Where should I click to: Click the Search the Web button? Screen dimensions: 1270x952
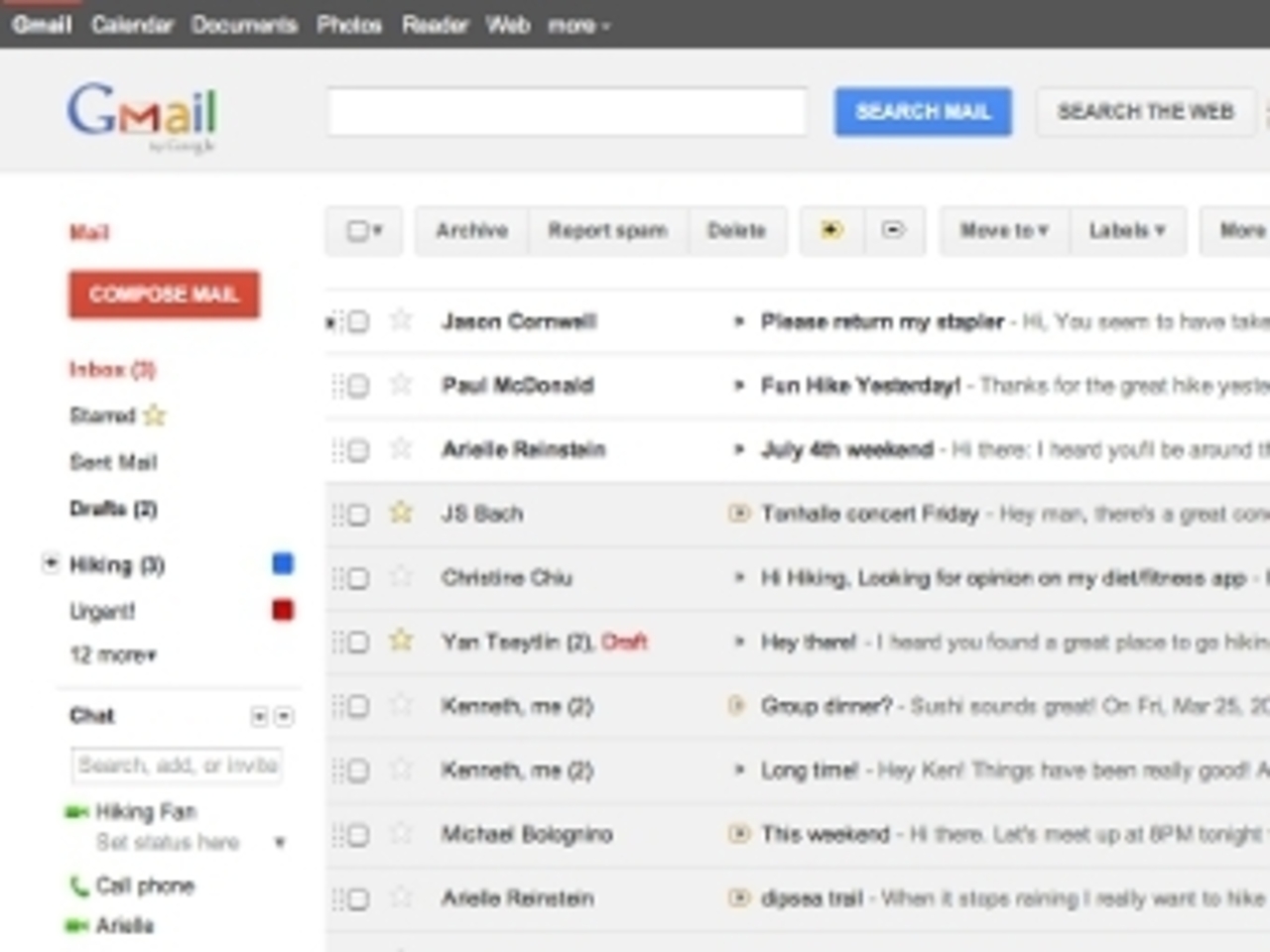tap(1146, 111)
